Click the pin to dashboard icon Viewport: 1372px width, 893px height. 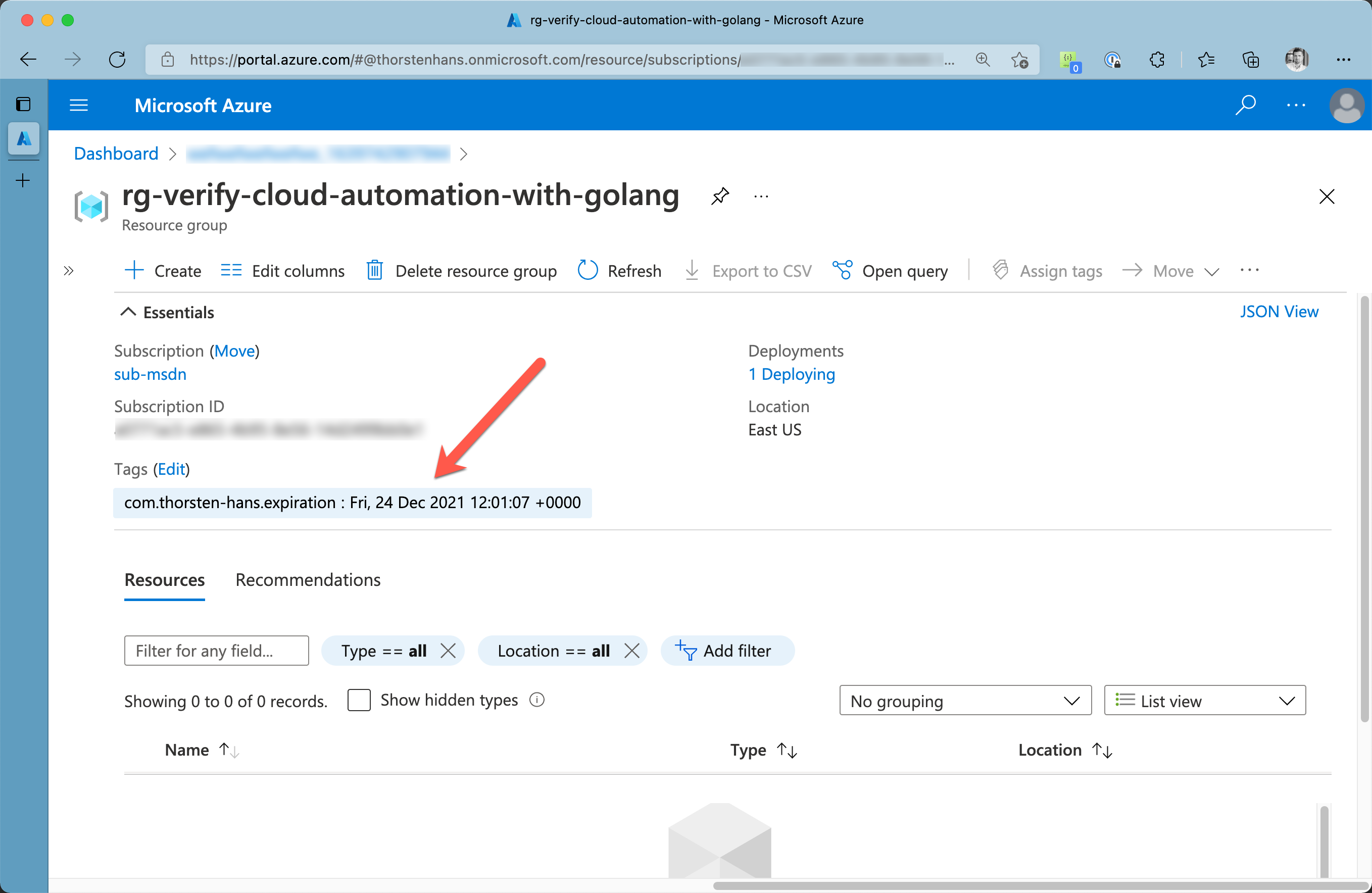[x=719, y=196]
